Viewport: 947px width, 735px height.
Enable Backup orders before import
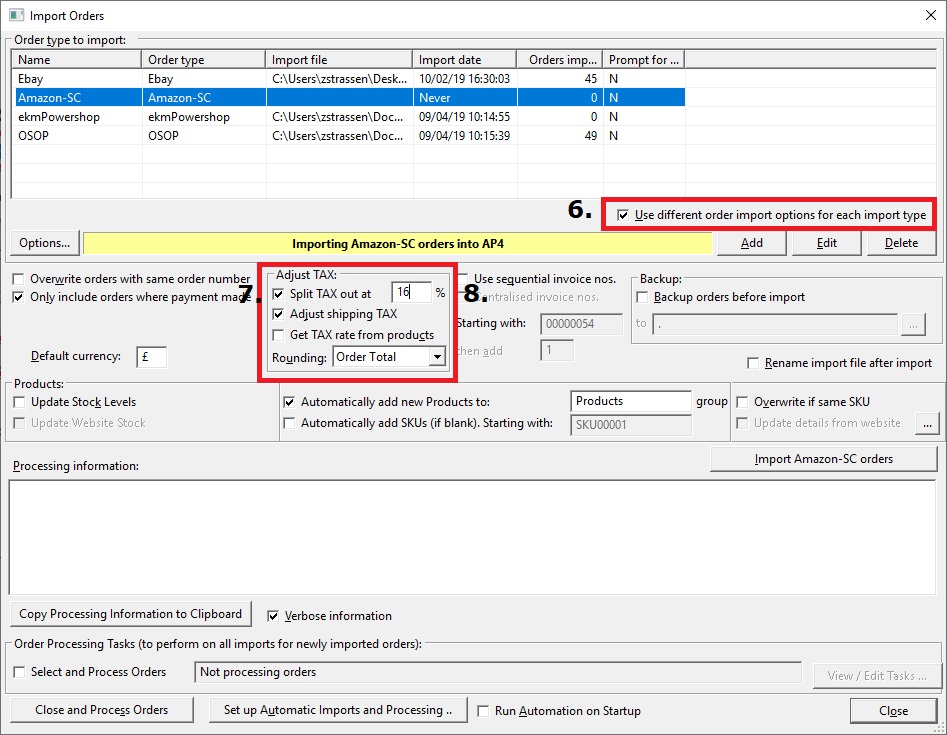[x=643, y=297]
